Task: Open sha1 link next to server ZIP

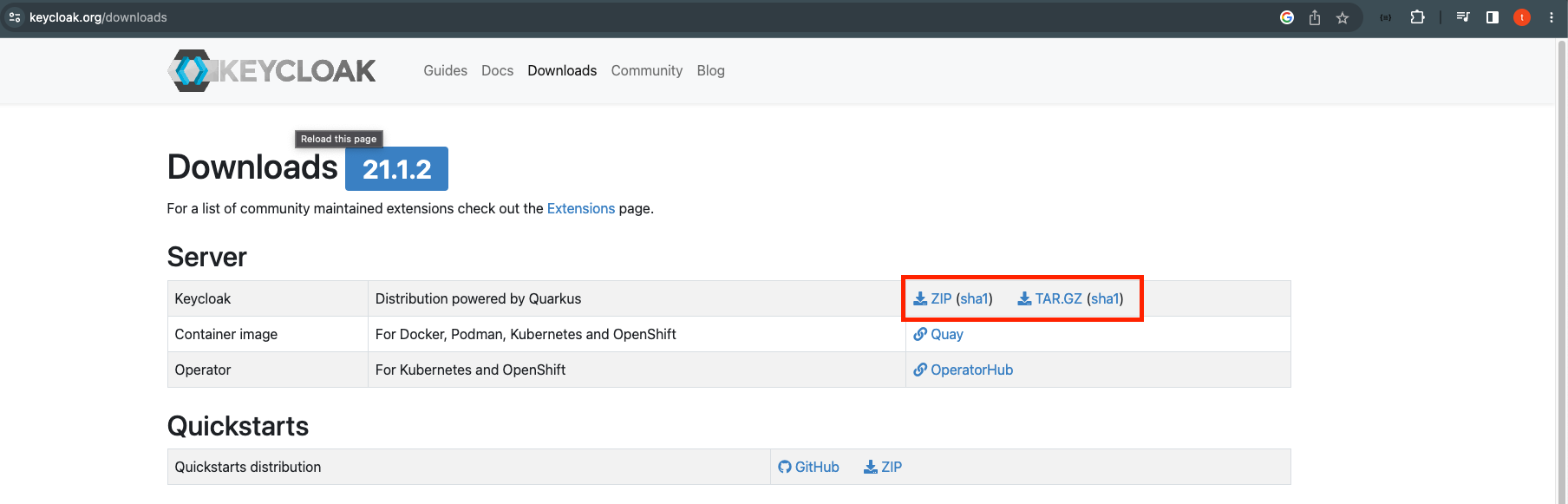Action: click(x=974, y=298)
